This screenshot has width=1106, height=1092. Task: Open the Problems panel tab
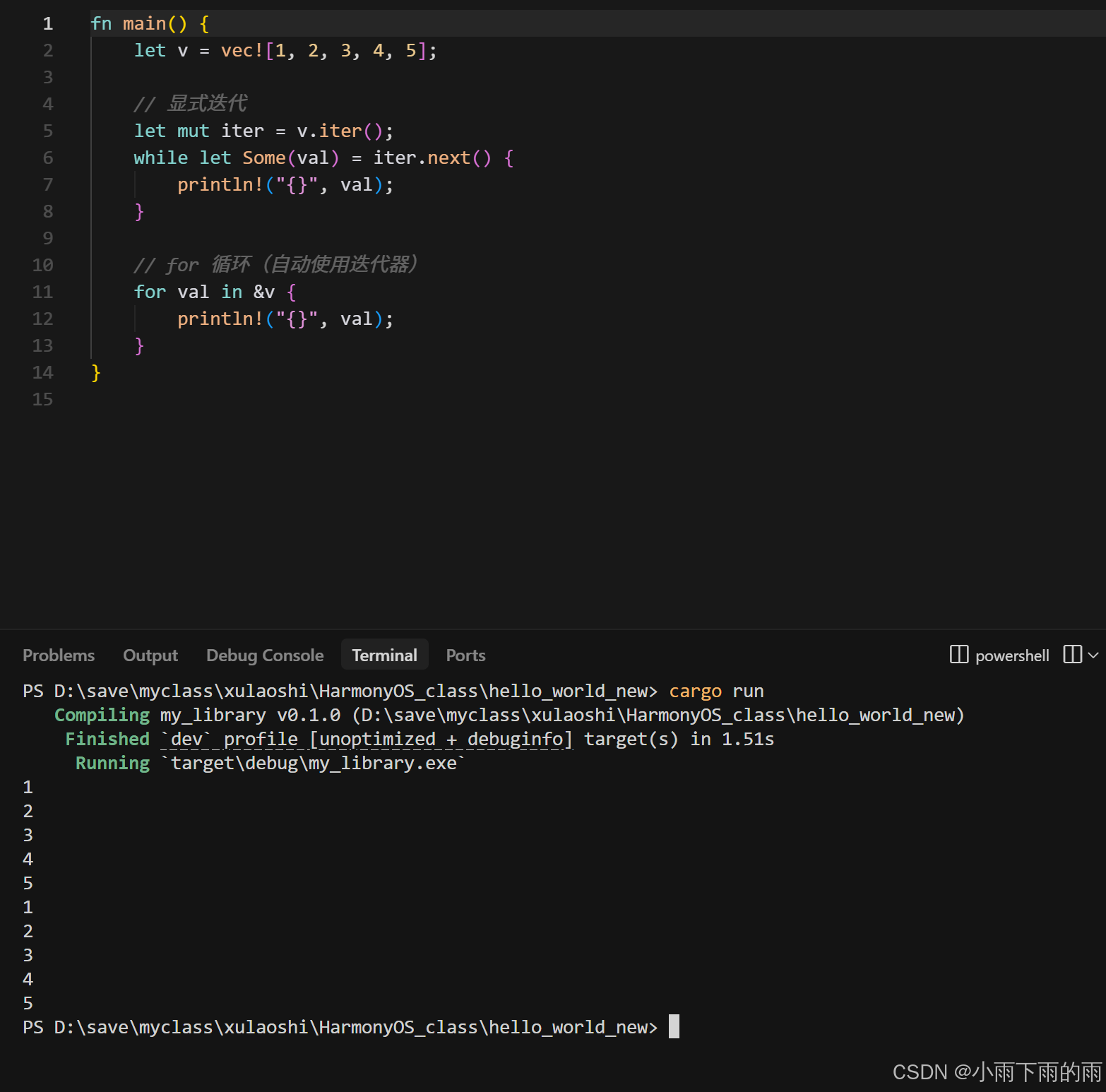coord(59,655)
